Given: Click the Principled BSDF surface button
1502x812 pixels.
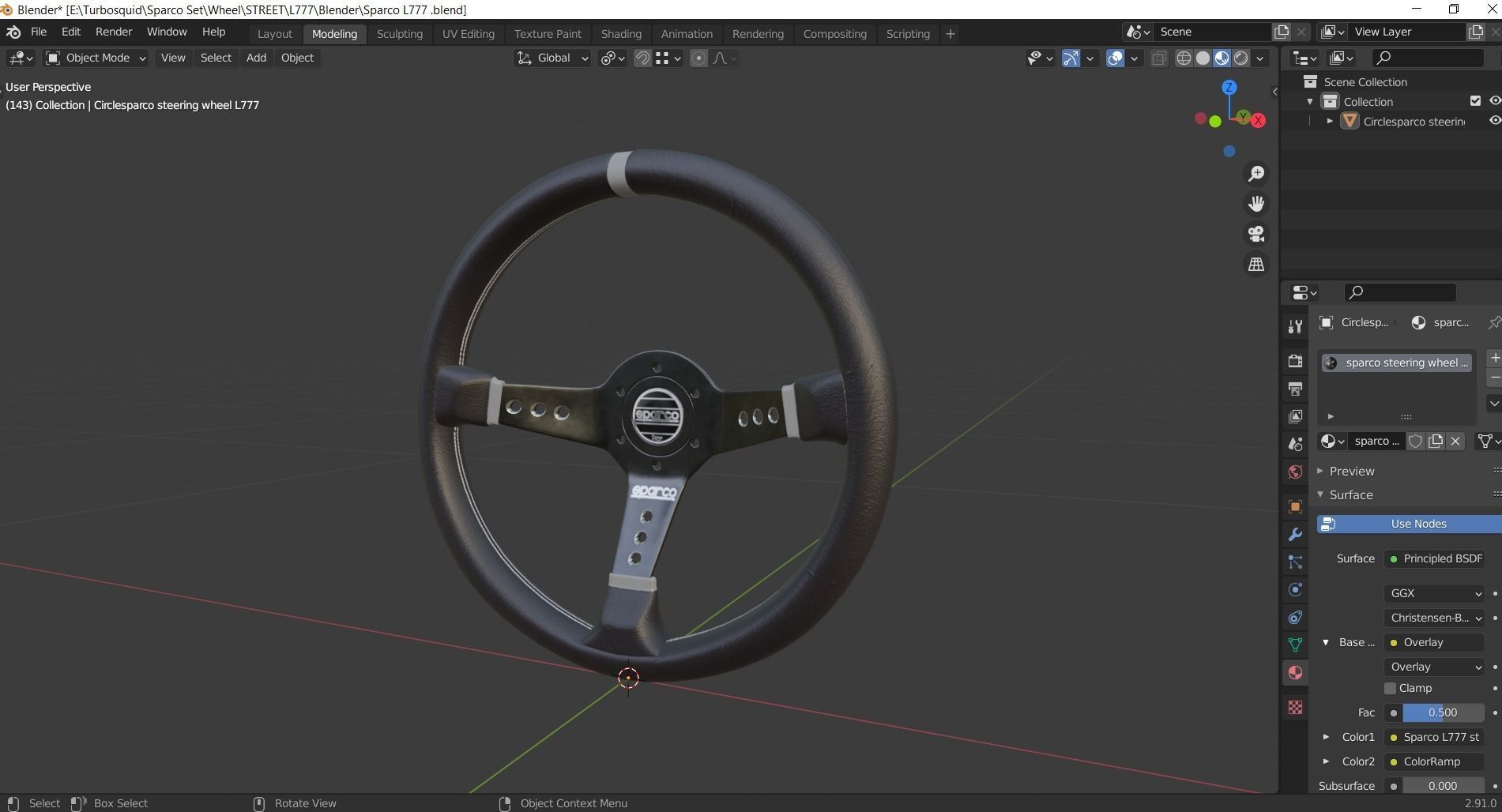Looking at the screenshot, I should pos(1434,558).
